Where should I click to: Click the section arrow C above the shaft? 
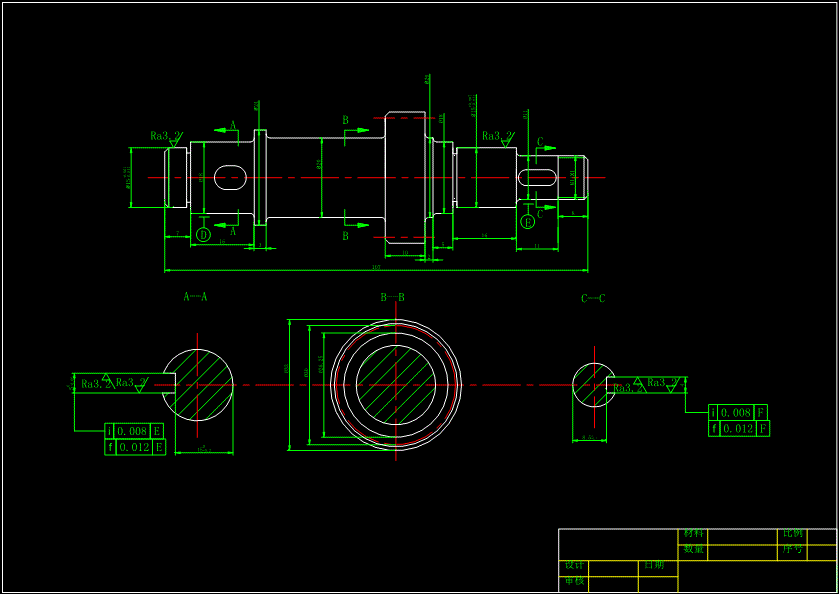coord(546,148)
